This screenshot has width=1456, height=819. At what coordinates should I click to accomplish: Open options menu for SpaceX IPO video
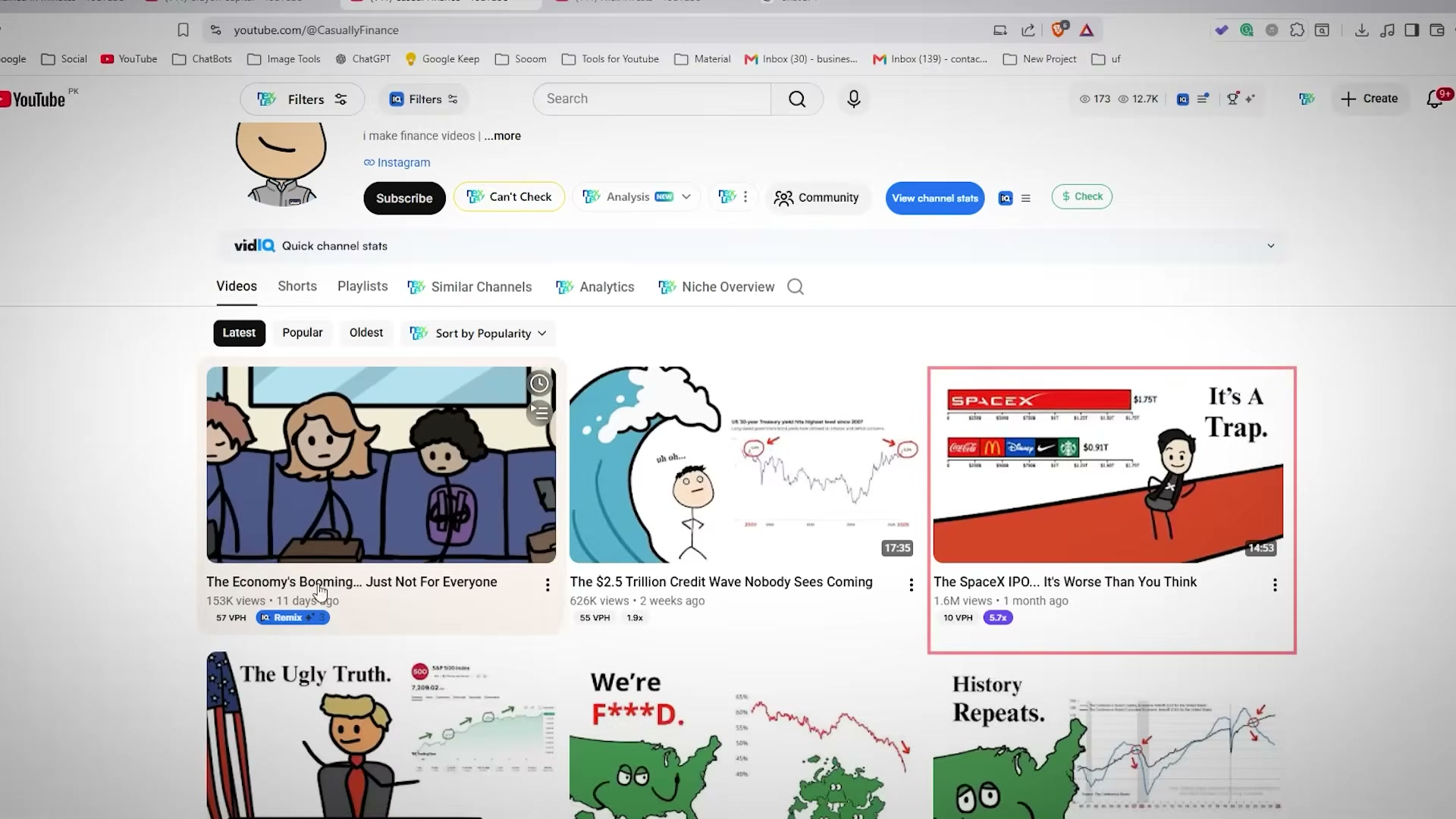1275,585
